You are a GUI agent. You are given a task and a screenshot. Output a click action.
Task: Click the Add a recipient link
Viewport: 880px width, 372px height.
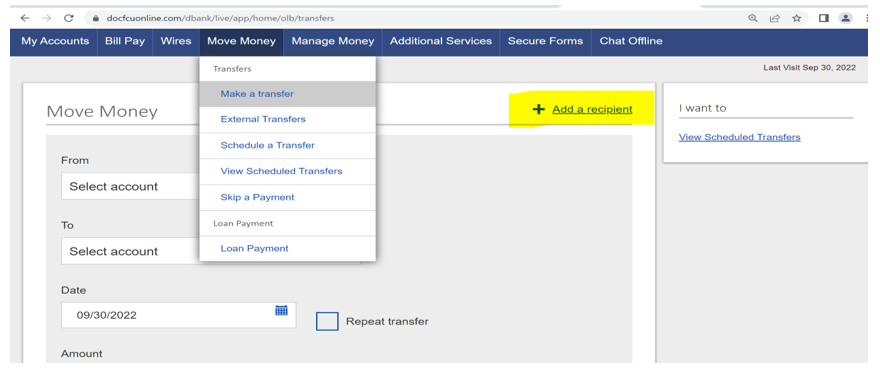point(592,109)
